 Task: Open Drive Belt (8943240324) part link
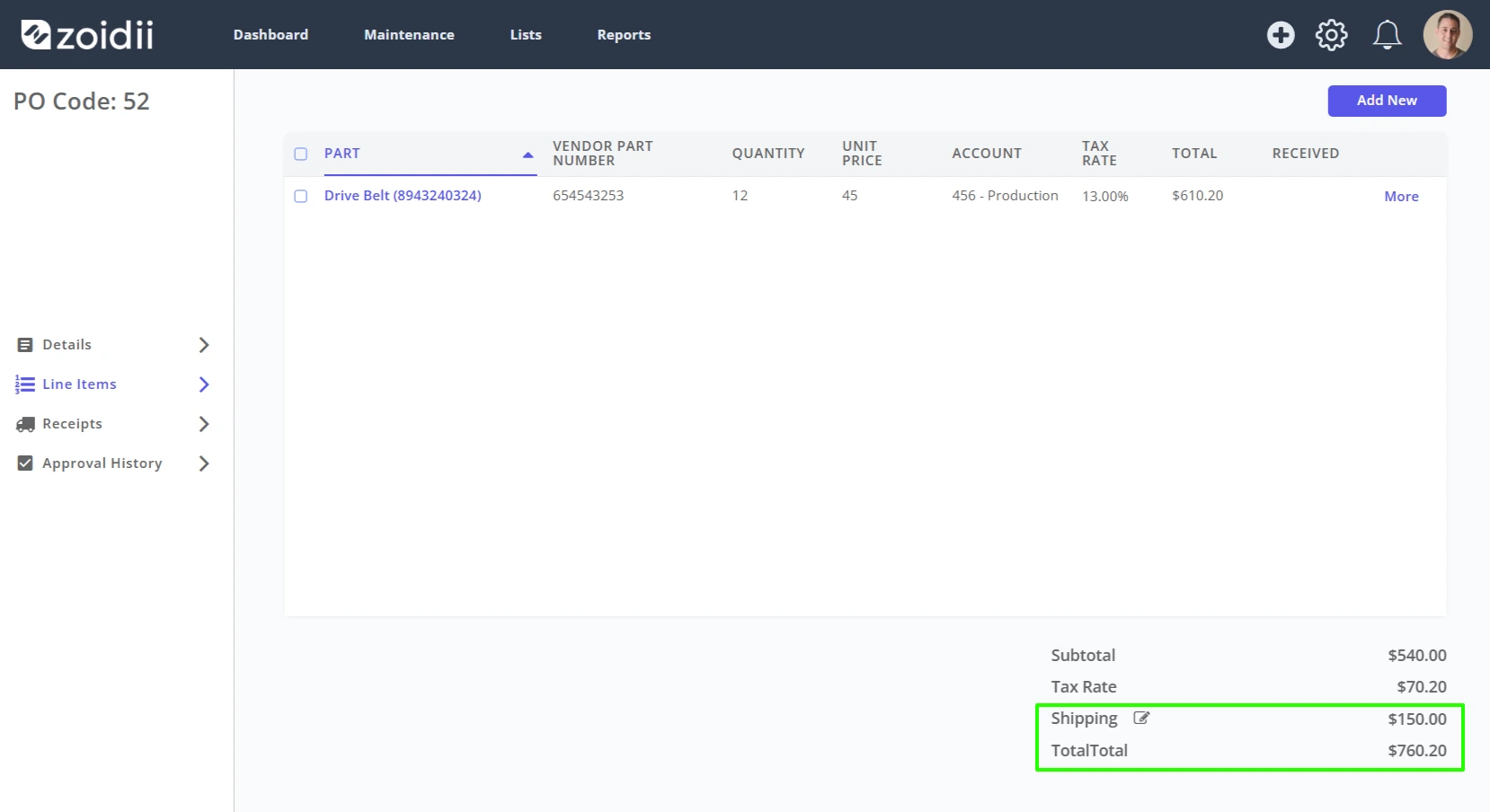[403, 196]
